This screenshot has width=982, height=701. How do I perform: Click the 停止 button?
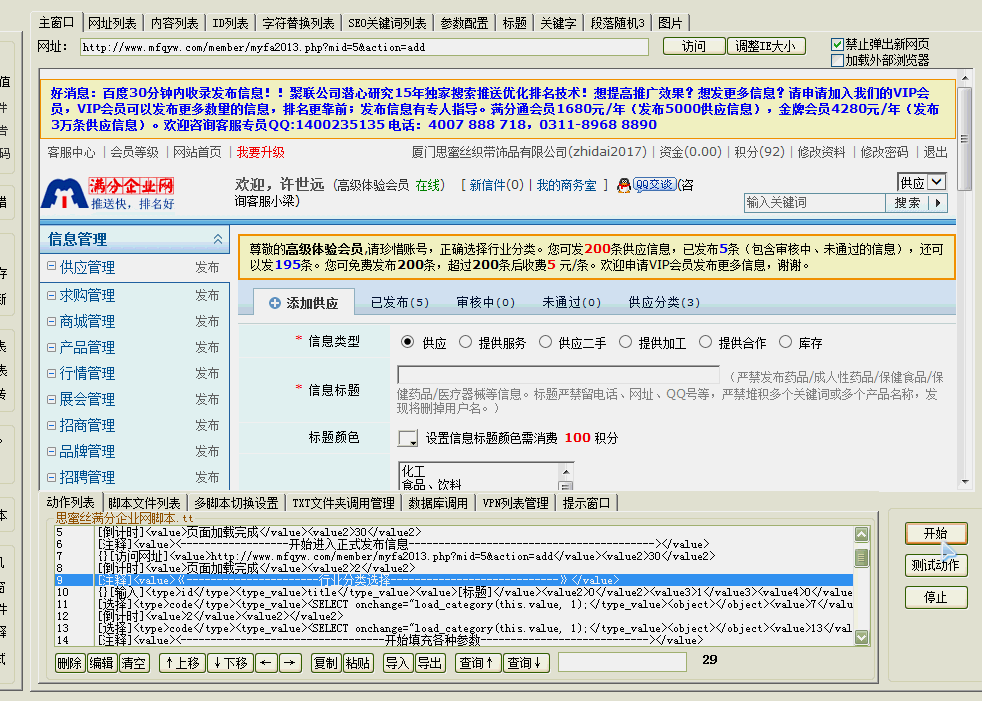point(936,597)
